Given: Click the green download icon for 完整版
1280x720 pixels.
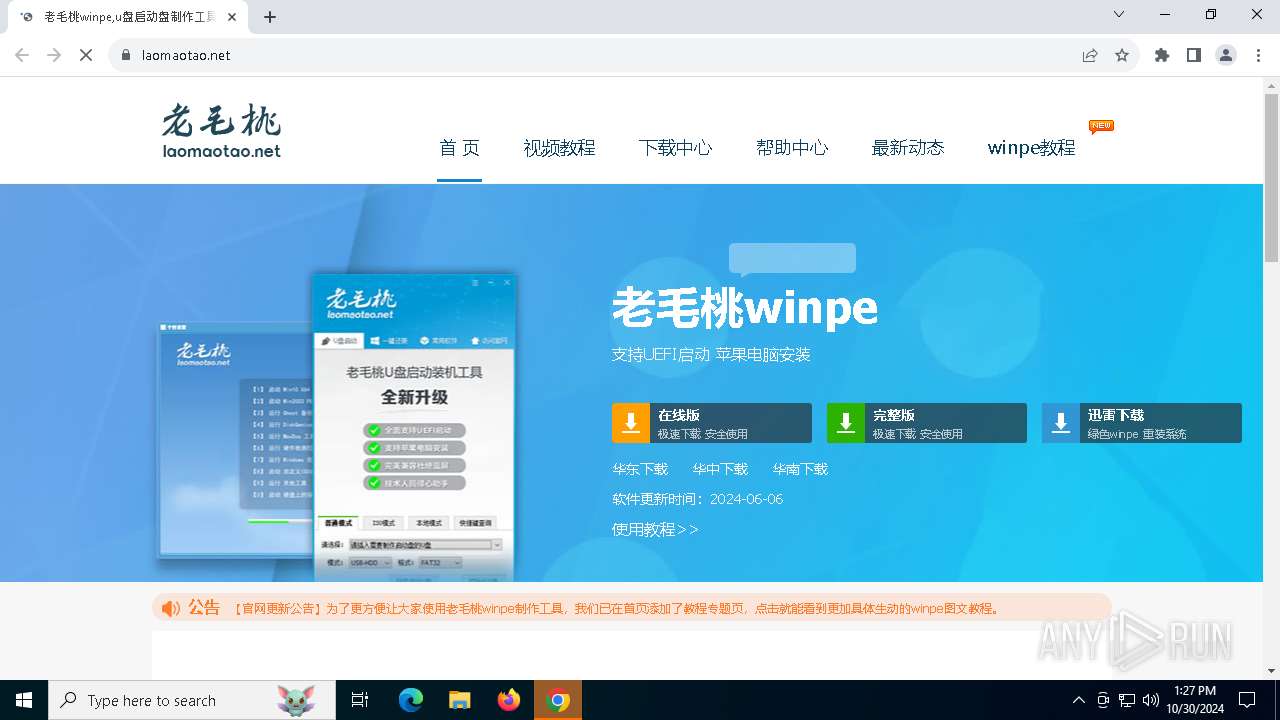Looking at the screenshot, I should tap(846, 423).
